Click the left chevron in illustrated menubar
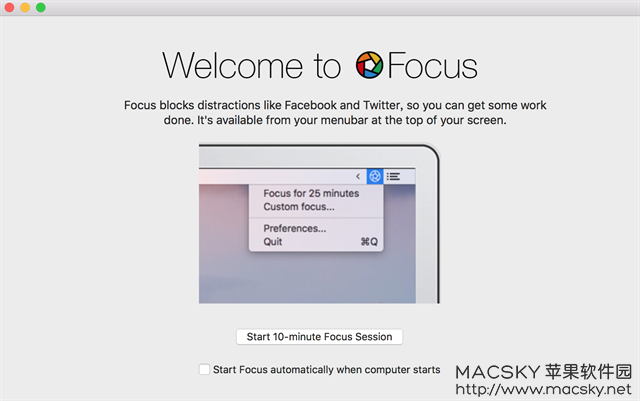This screenshot has width=640, height=401. 358,176
